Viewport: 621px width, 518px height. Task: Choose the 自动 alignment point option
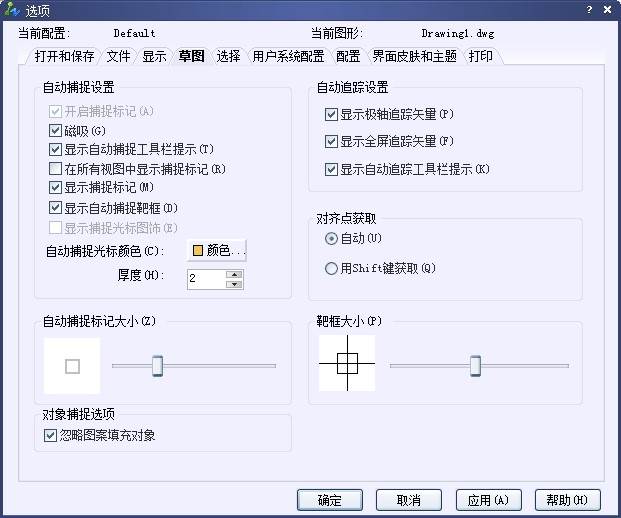(332, 240)
